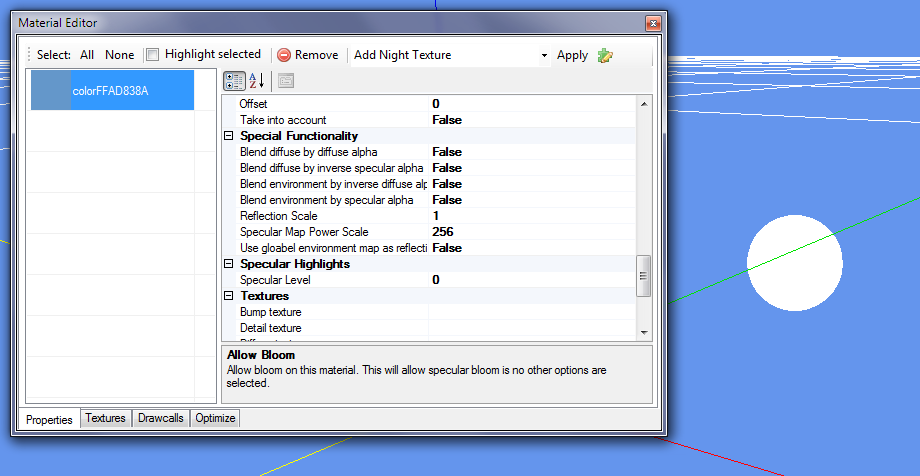The width and height of the screenshot is (920, 476).
Task: Collapse the Specular Highlights category
Action: pyautogui.click(x=229, y=264)
